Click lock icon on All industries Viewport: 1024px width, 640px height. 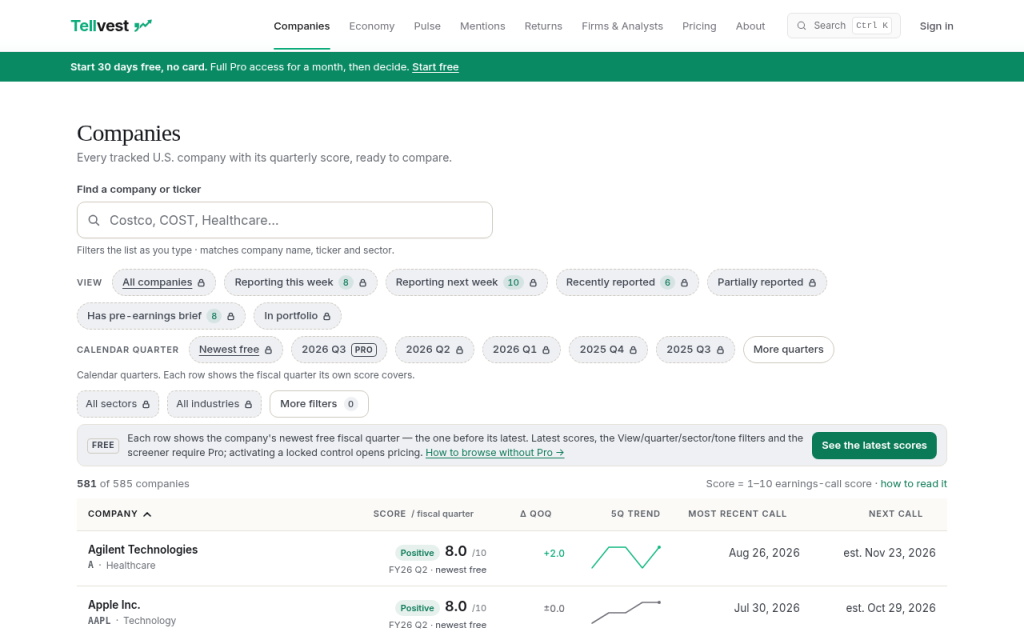248,404
